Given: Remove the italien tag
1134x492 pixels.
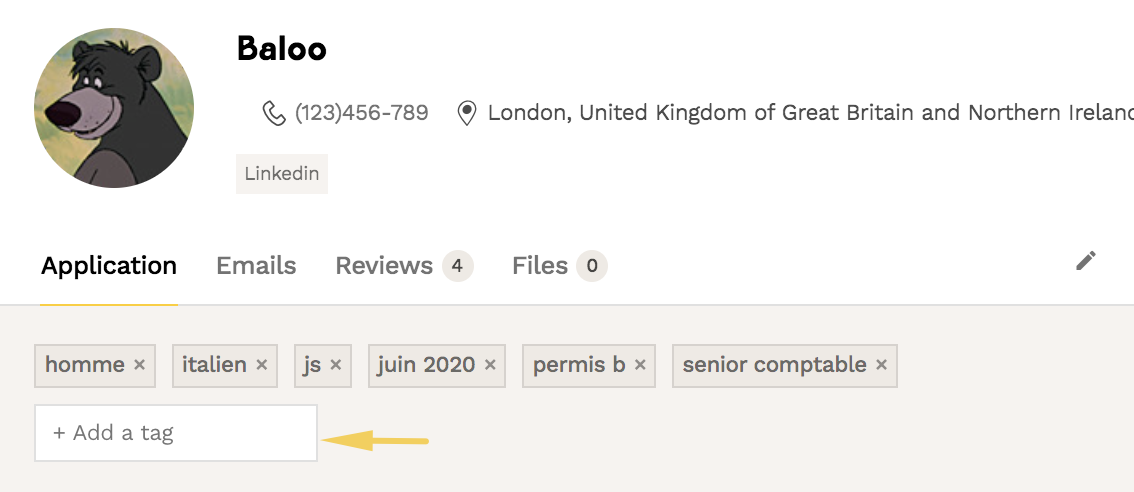Looking at the screenshot, I should pos(262,365).
